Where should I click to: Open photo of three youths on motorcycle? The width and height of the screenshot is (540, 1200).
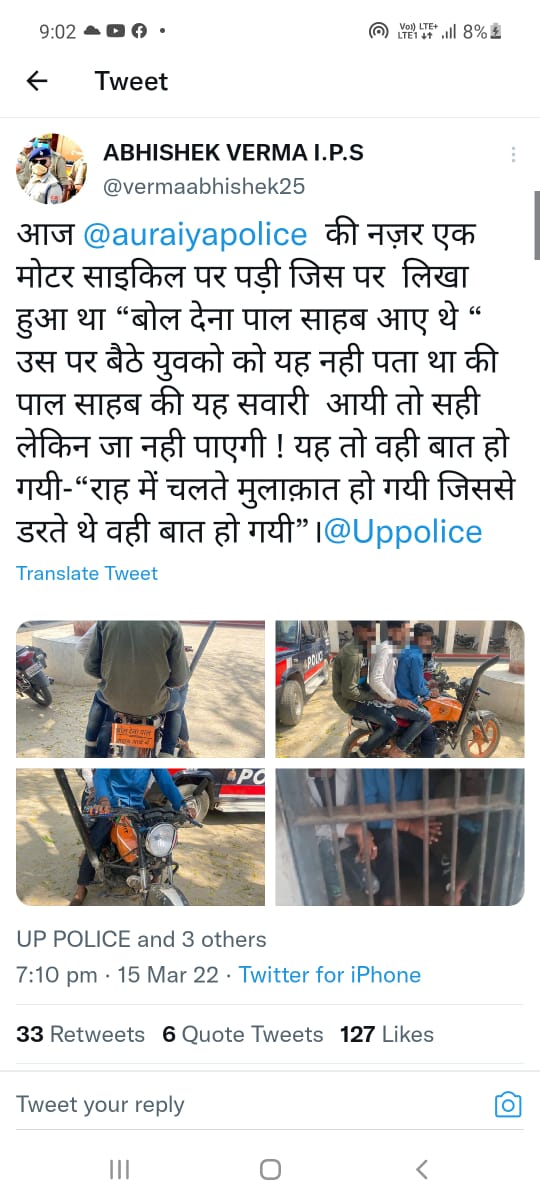pyautogui.click(x=400, y=689)
